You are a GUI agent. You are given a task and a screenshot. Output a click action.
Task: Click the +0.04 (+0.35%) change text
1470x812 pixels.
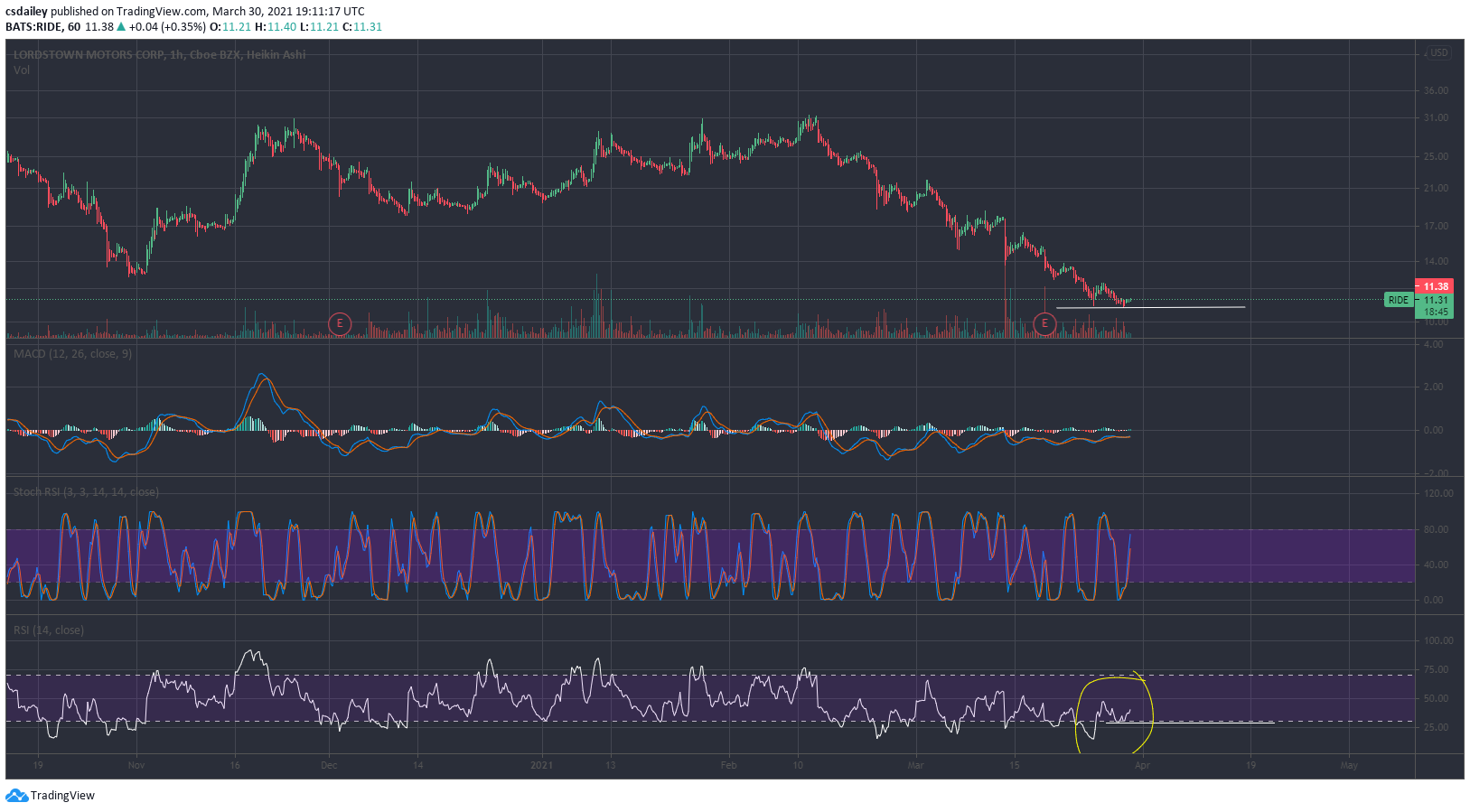tap(167, 27)
